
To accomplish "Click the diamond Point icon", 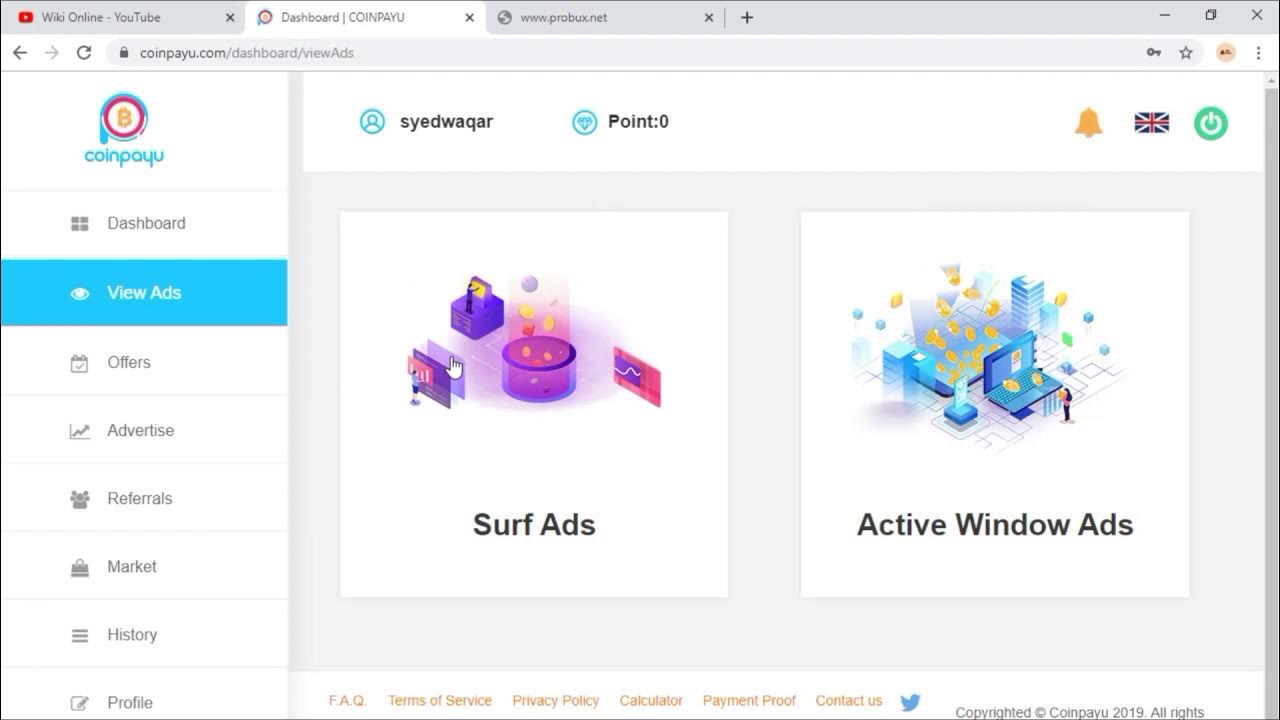I will pos(584,123).
